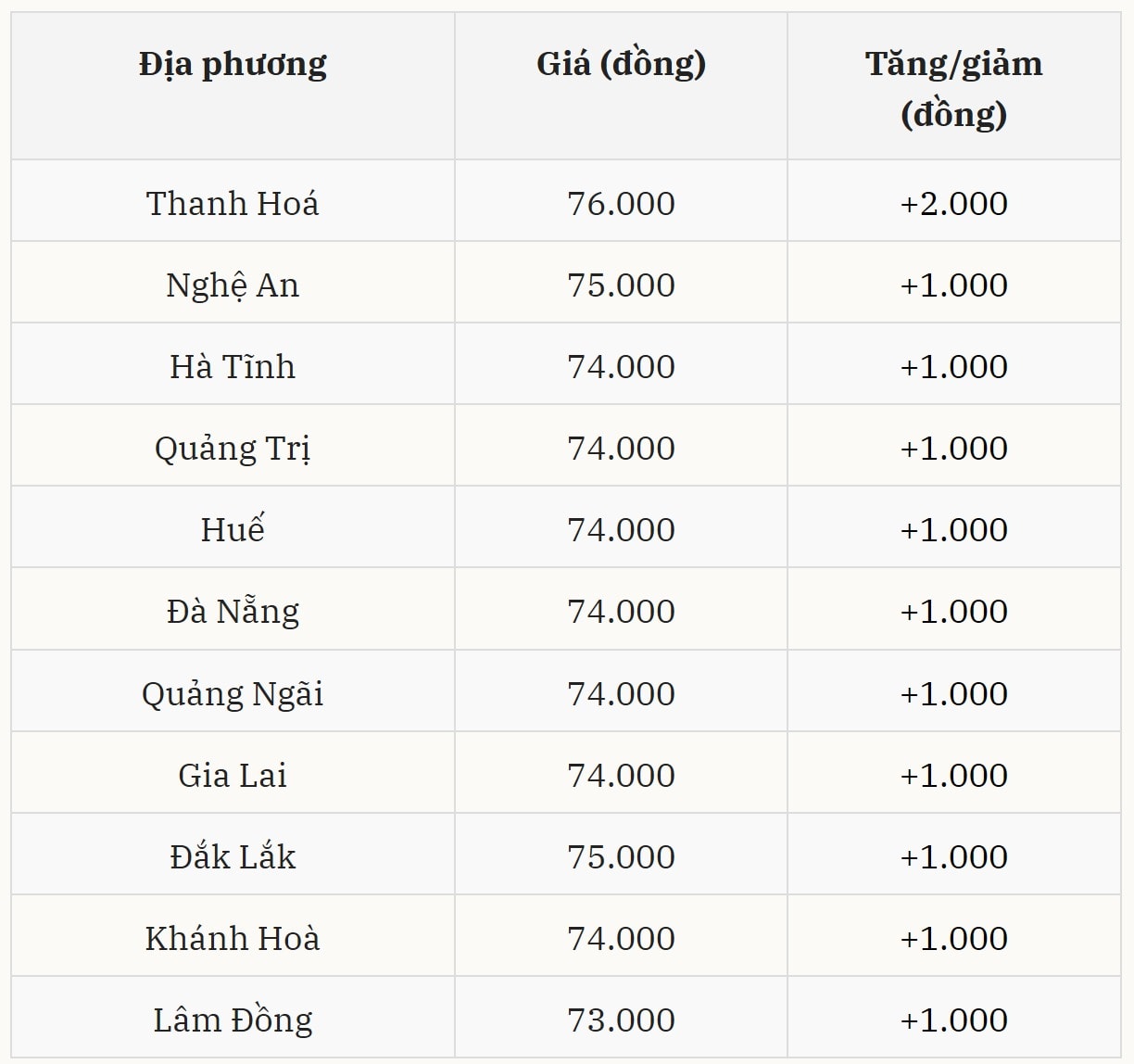Click the +2.000 change value
This screenshot has width=1134, height=1064.
click(x=953, y=203)
